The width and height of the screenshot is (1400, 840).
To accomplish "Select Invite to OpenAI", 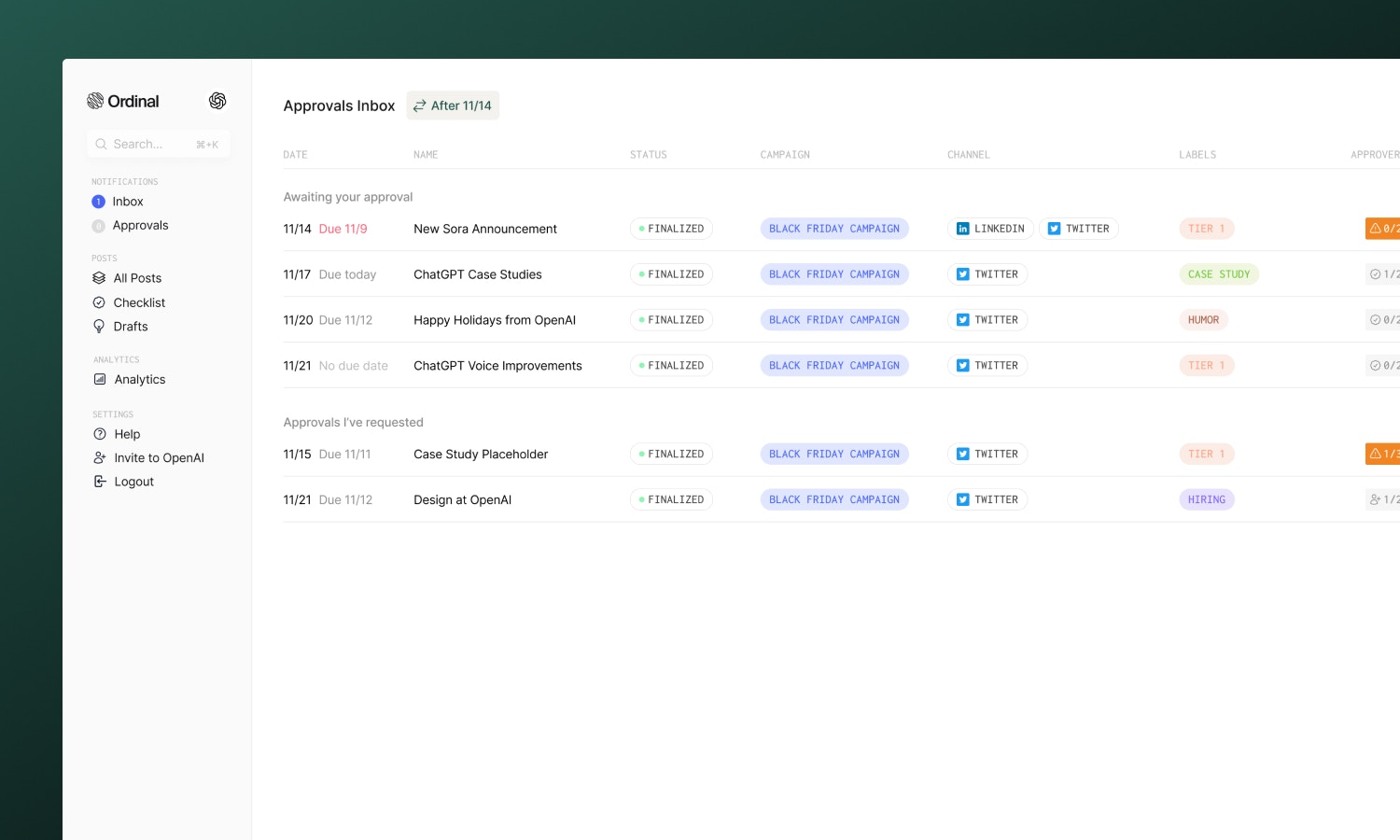I will pos(159,458).
